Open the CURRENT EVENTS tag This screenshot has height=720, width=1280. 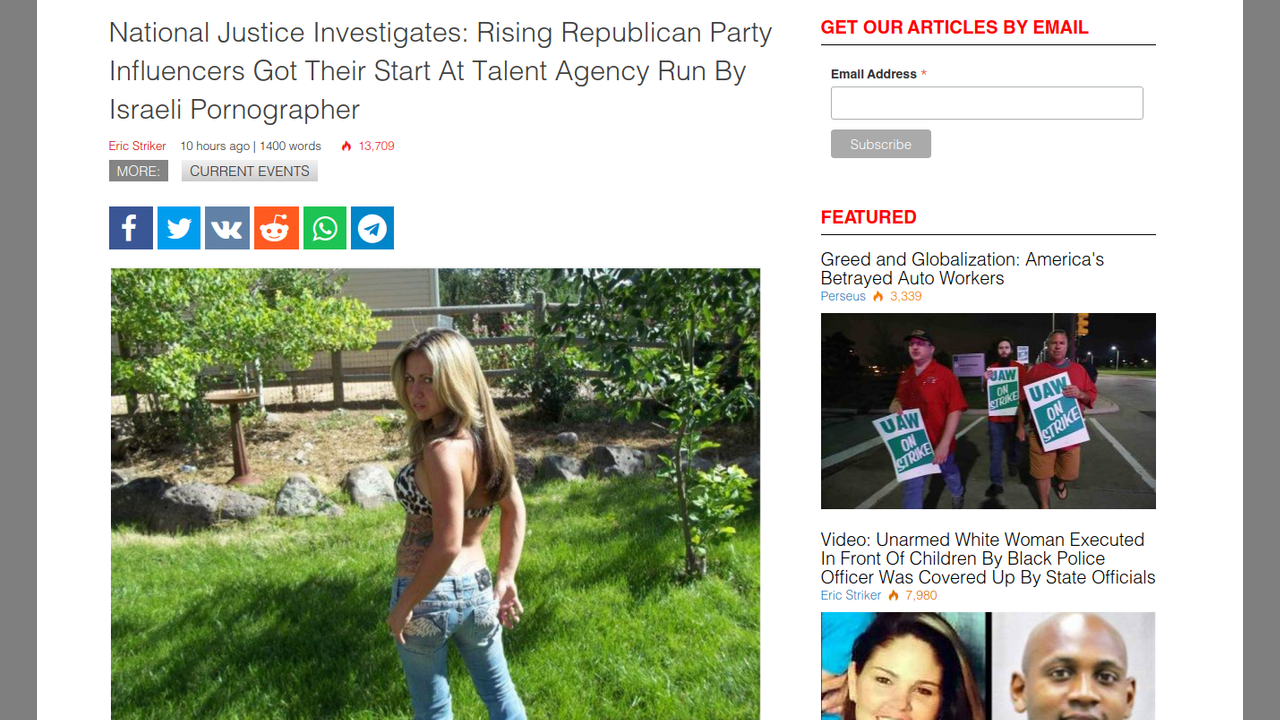[x=250, y=171]
